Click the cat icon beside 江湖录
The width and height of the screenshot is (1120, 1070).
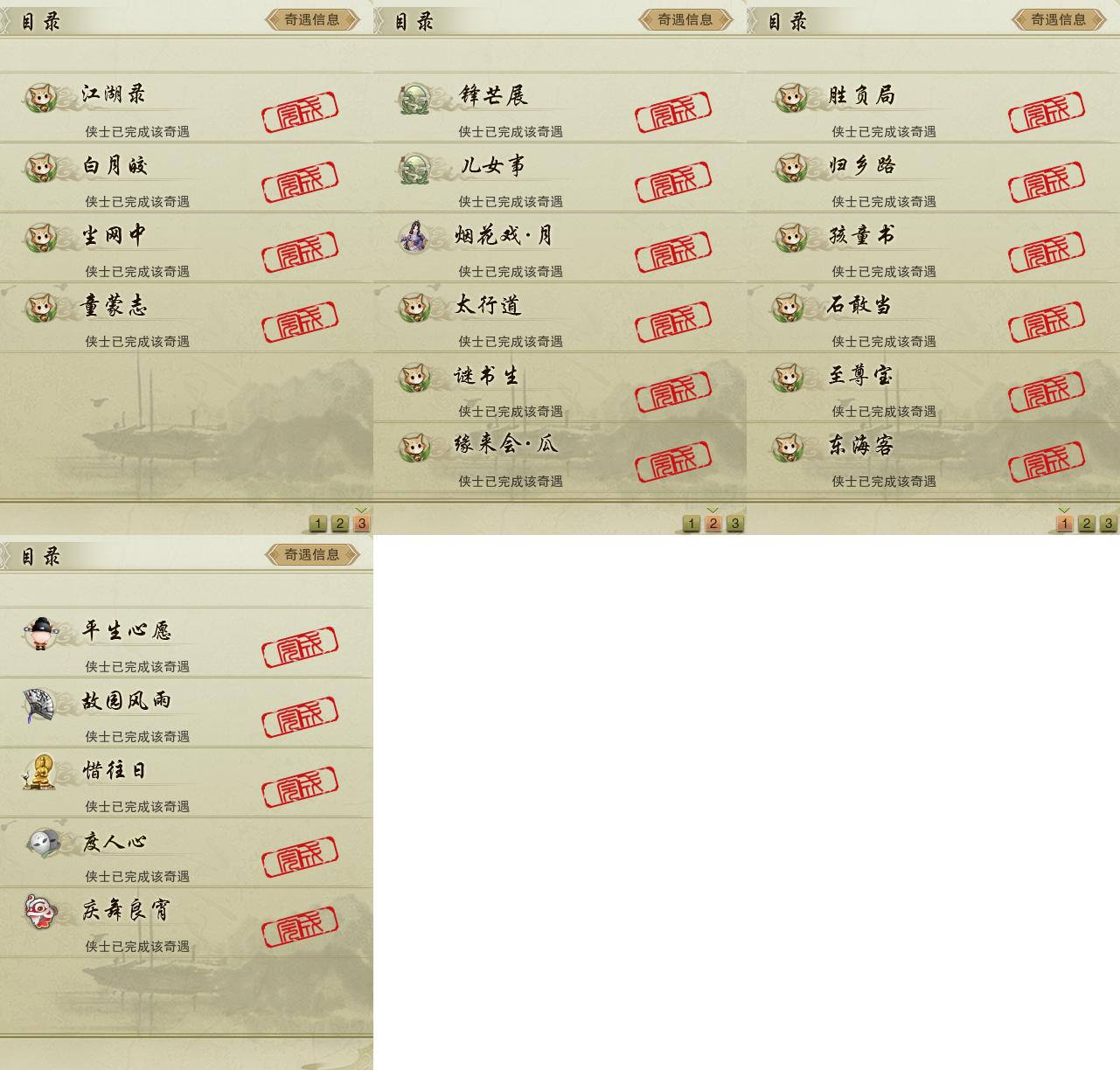click(40, 97)
